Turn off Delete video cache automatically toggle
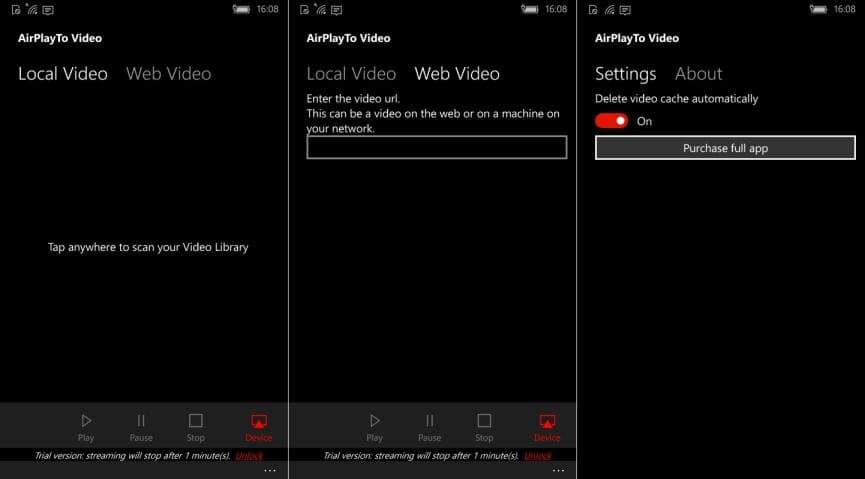The image size is (865, 479). (611, 121)
